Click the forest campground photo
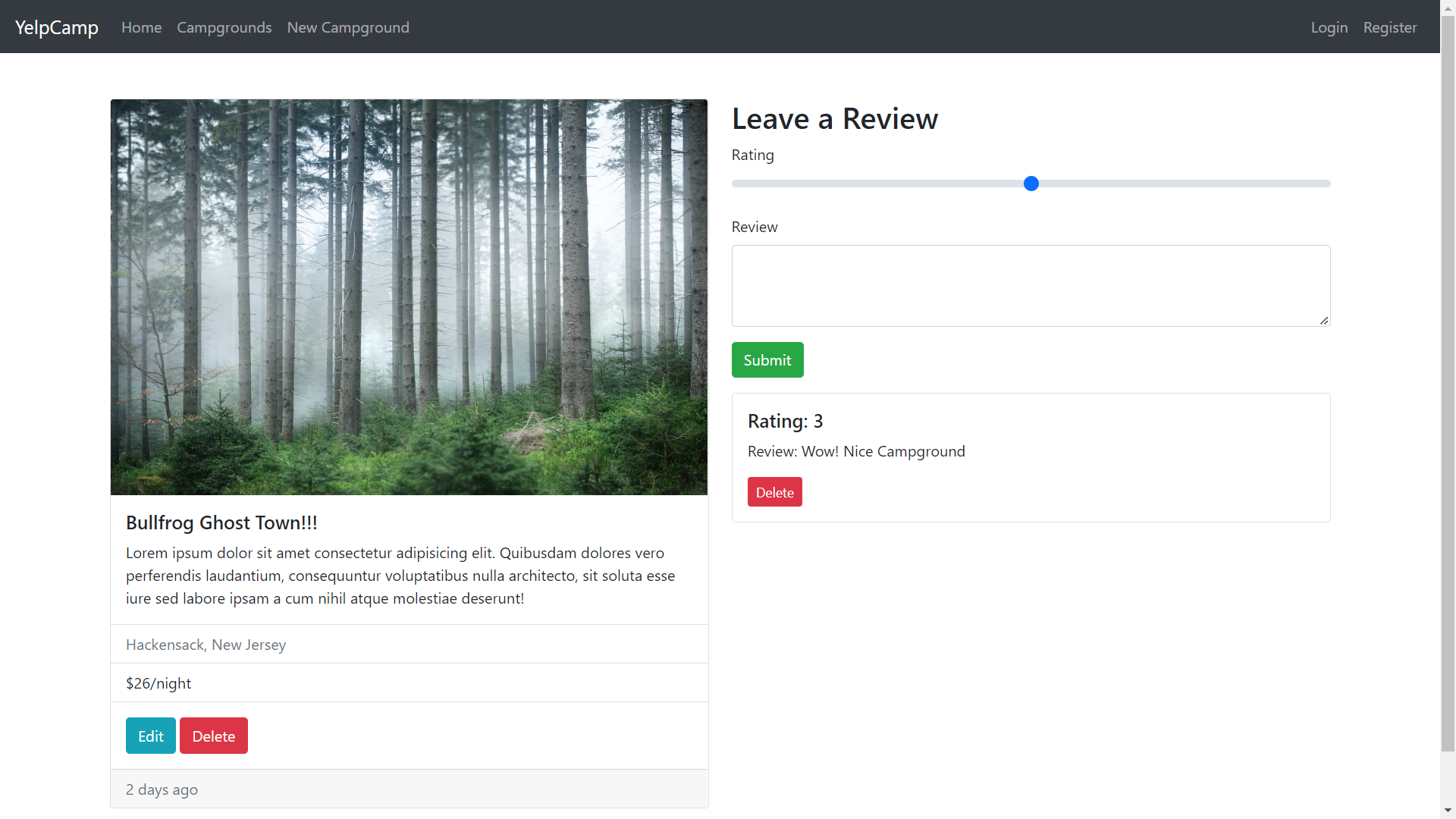1456x819 pixels. click(408, 296)
